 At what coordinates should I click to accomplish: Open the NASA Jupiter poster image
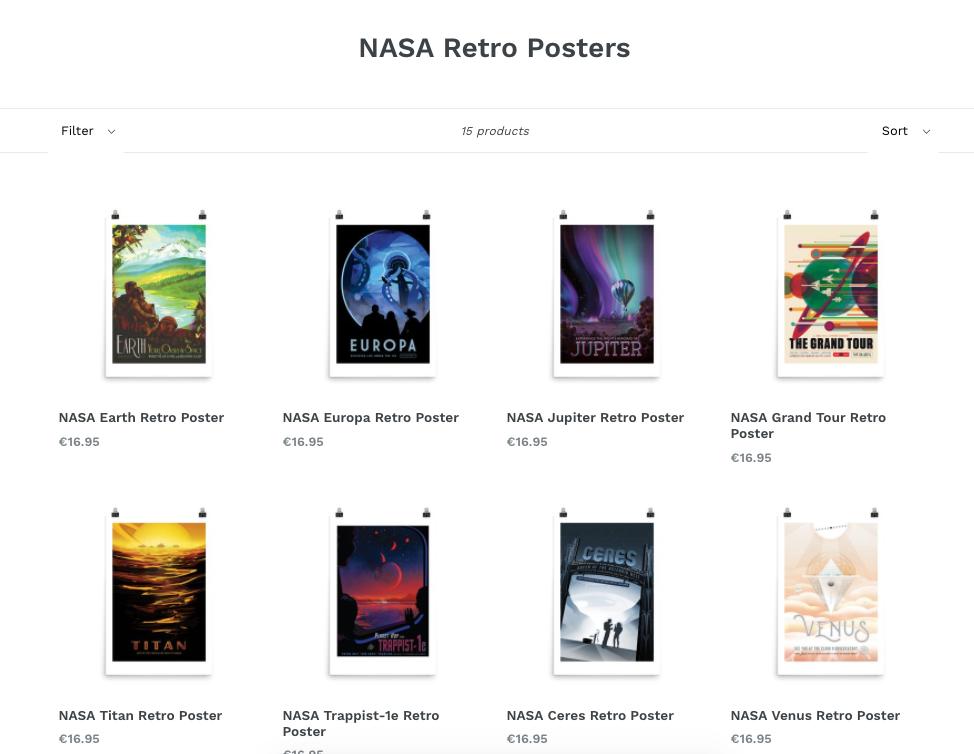[x=607, y=294]
